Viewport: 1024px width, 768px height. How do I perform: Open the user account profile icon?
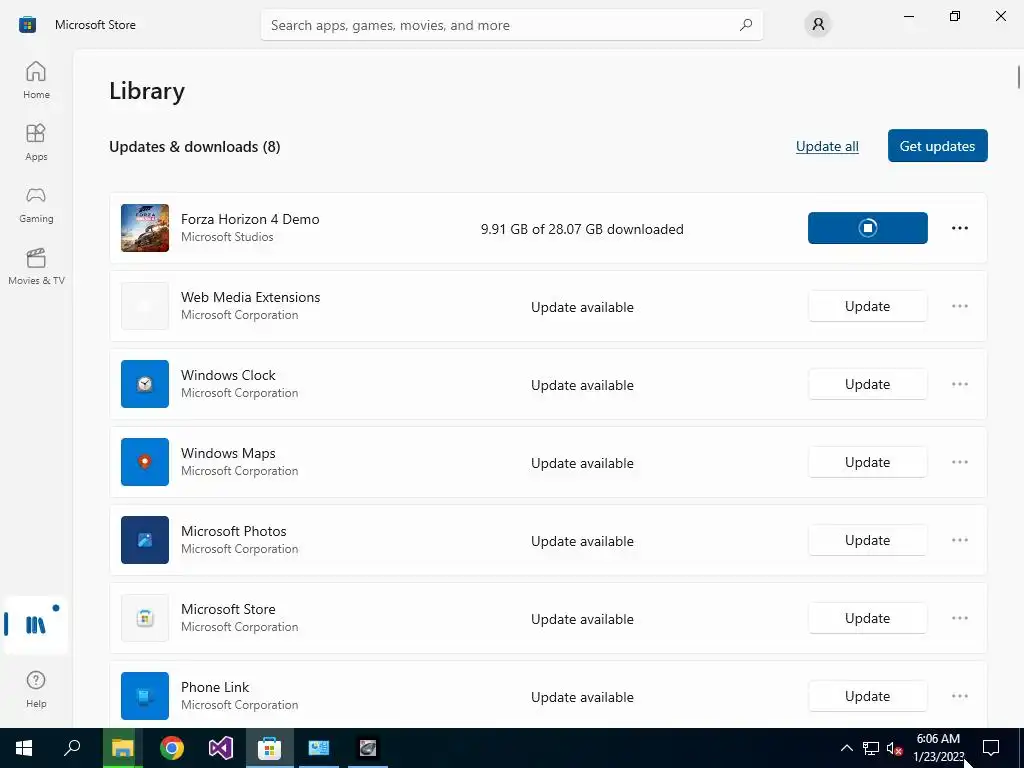818,25
